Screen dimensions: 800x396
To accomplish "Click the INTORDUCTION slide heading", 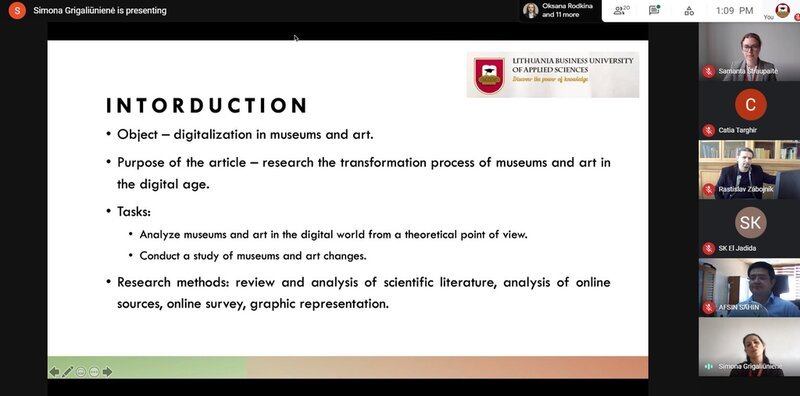I will 207,106.
